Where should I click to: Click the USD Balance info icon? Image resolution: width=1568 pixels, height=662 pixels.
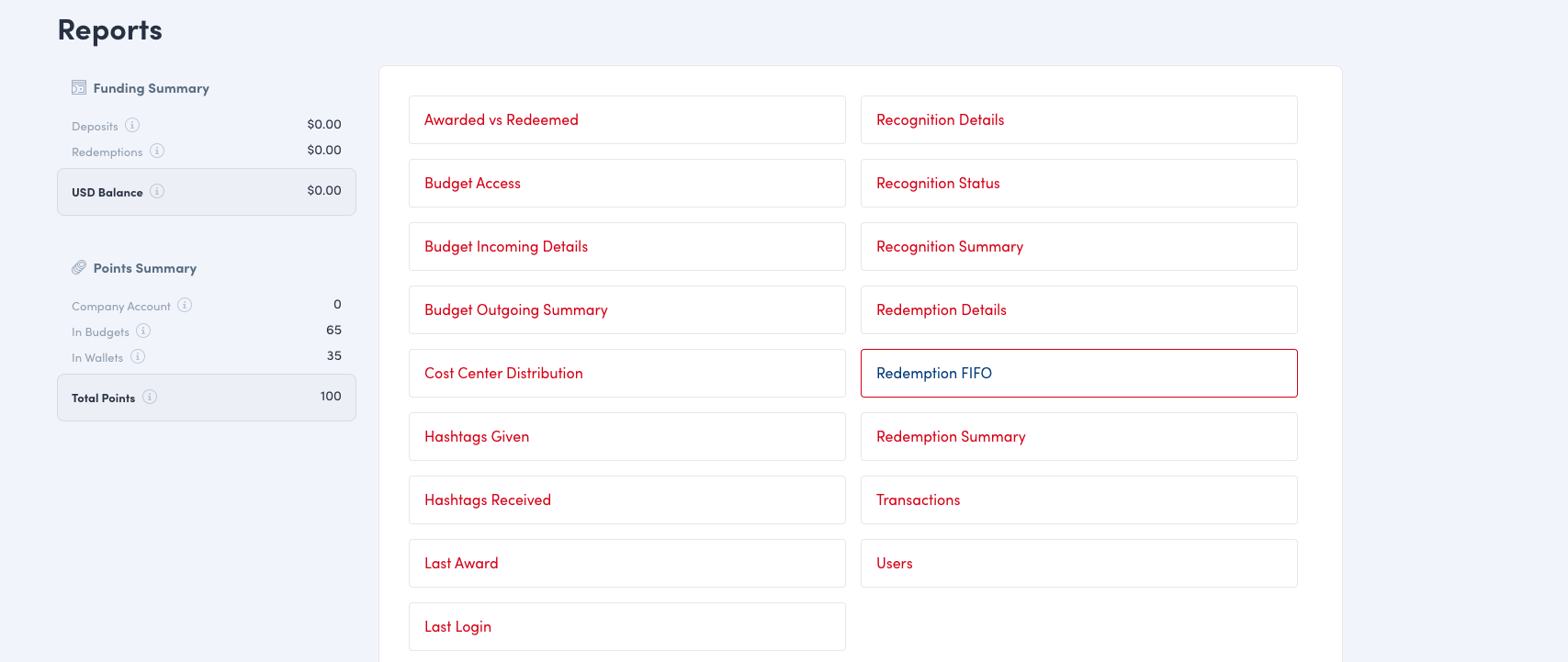pos(157,191)
